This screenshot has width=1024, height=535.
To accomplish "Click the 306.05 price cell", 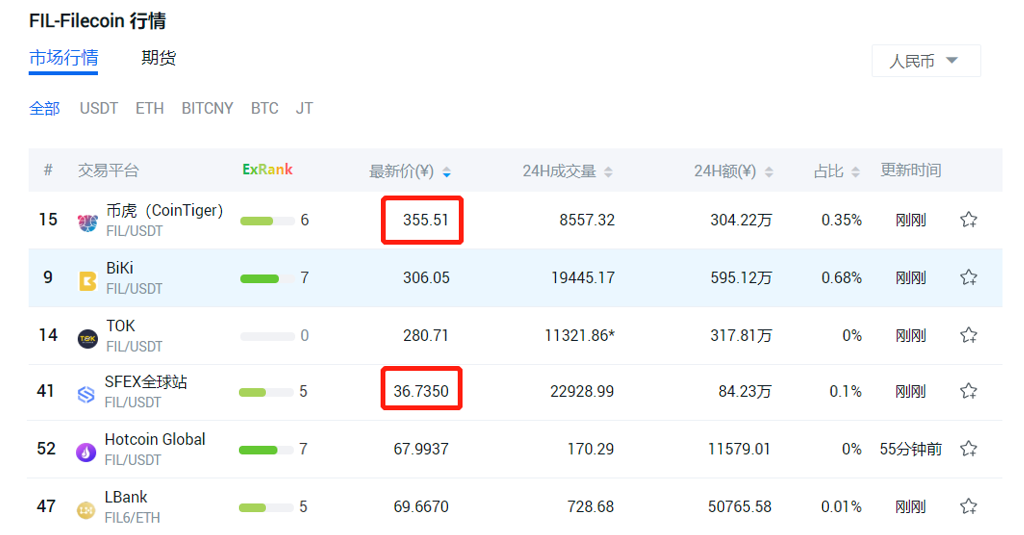I will point(426,278).
